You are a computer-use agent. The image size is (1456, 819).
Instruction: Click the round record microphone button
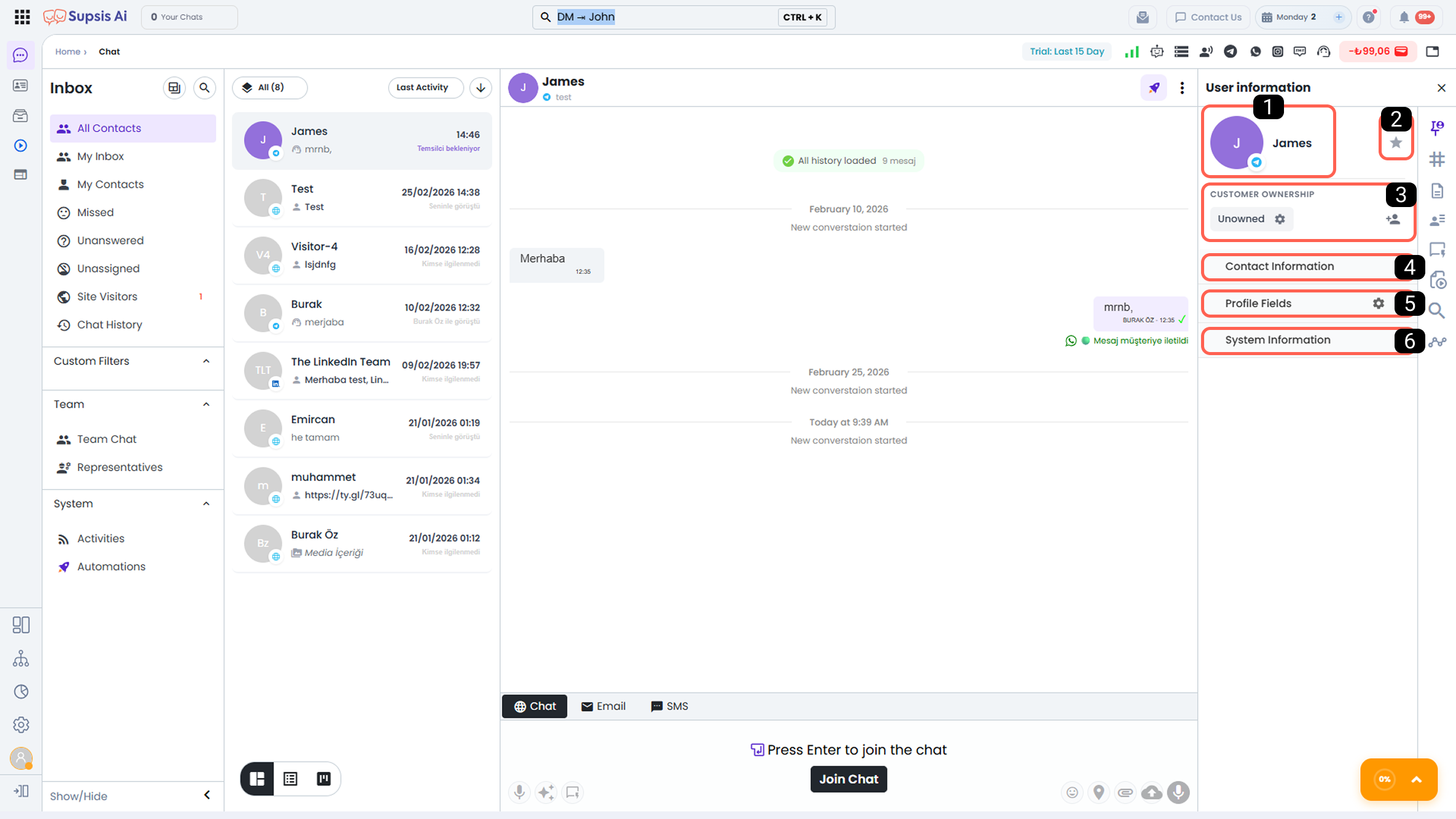[1178, 793]
